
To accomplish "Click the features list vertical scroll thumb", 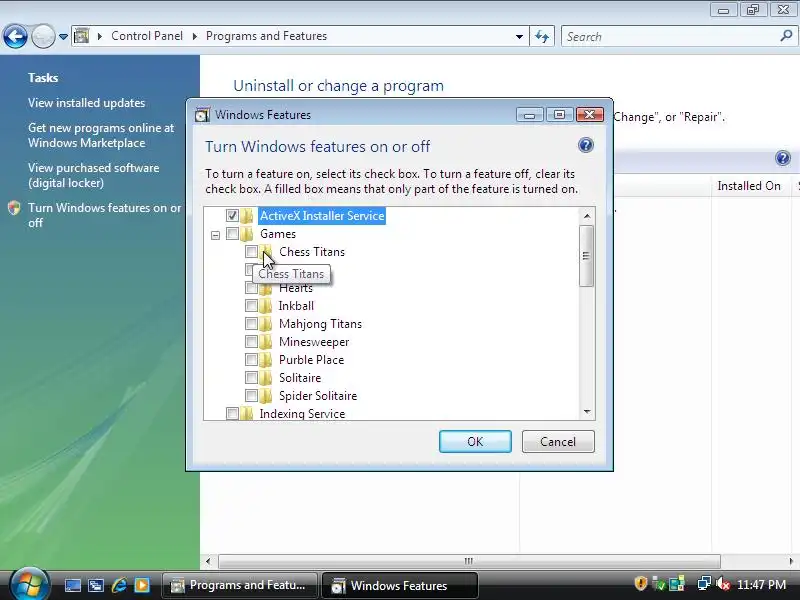I will [x=587, y=256].
